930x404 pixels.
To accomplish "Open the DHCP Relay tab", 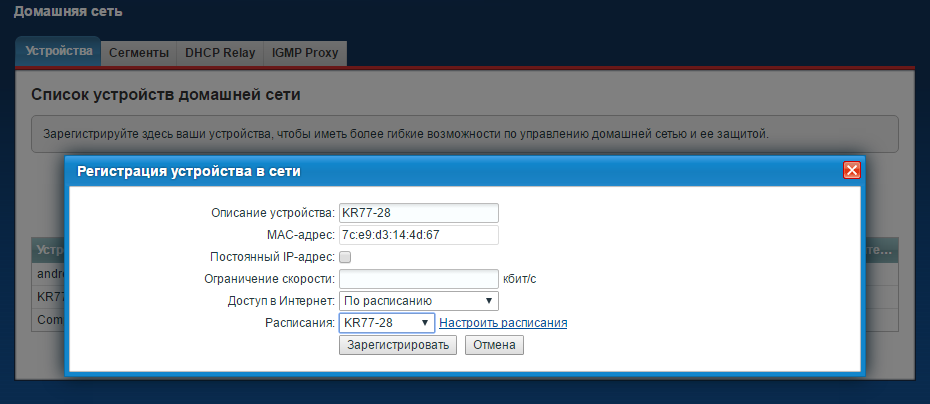I will coord(219,52).
